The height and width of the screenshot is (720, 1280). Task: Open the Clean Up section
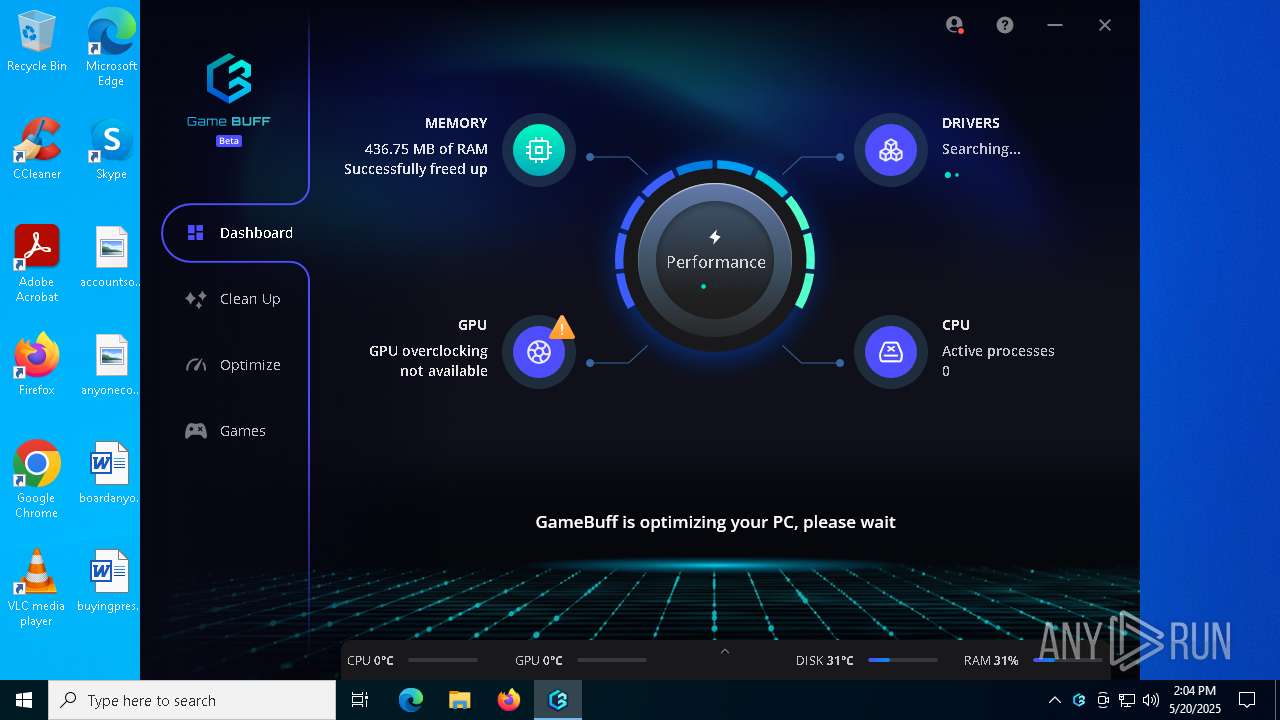coord(236,299)
